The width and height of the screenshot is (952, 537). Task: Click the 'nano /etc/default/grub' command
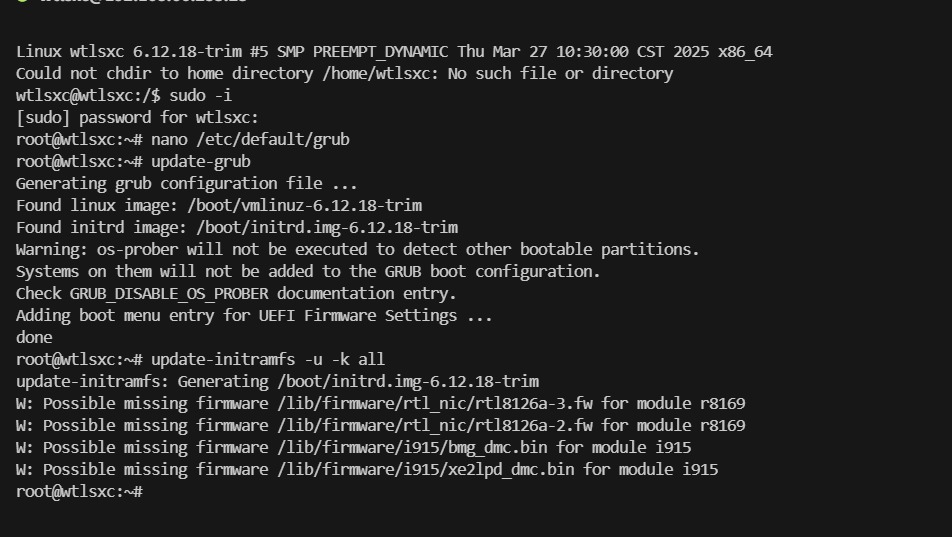click(250, 140)
